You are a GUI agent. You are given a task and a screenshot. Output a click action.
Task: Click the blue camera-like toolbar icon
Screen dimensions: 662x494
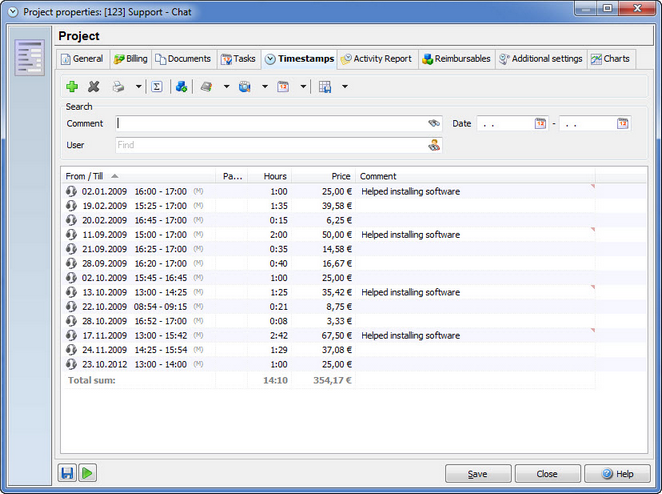tap(244, 87)
